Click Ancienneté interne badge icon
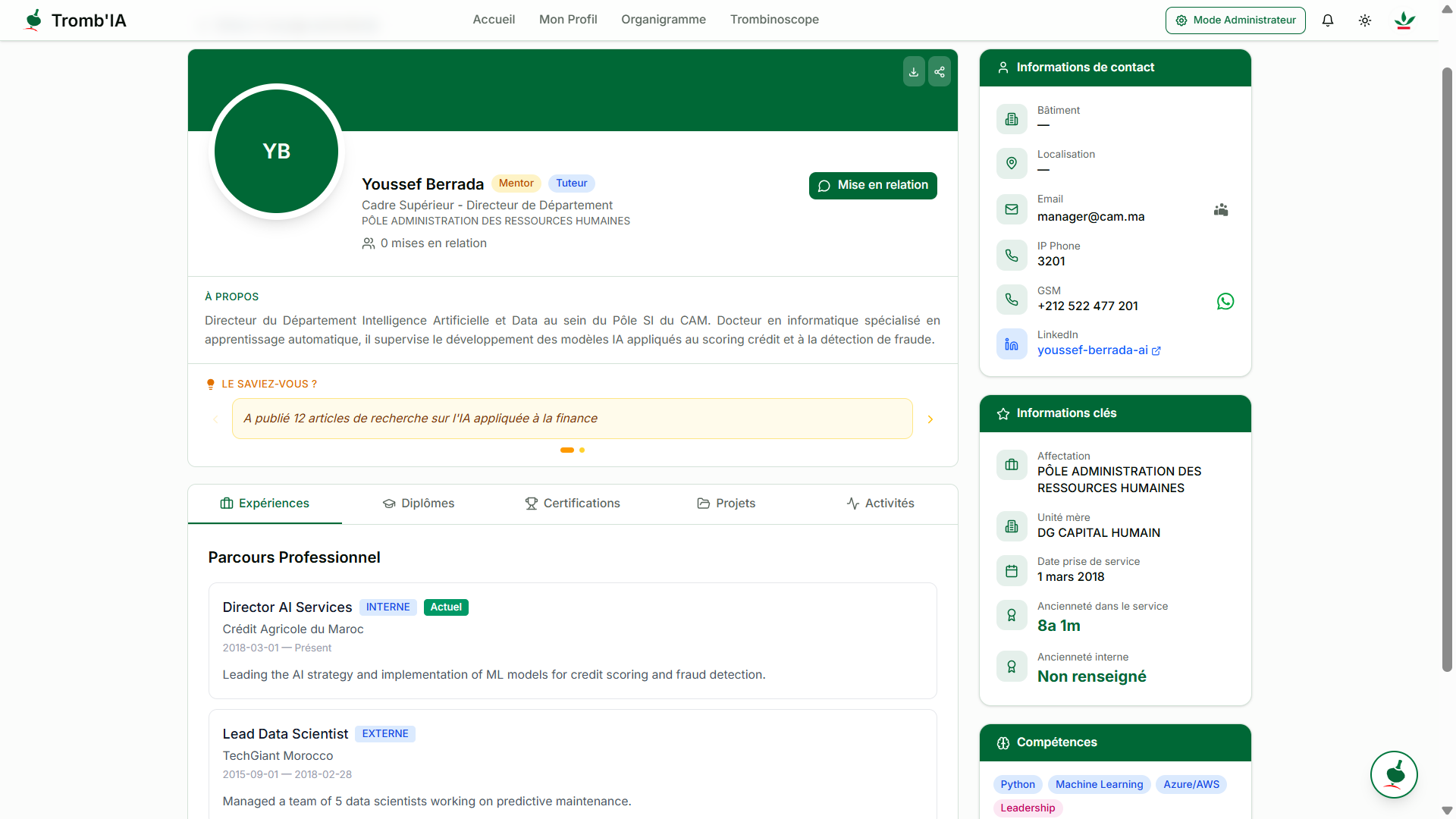 (x=1012, y=667)
